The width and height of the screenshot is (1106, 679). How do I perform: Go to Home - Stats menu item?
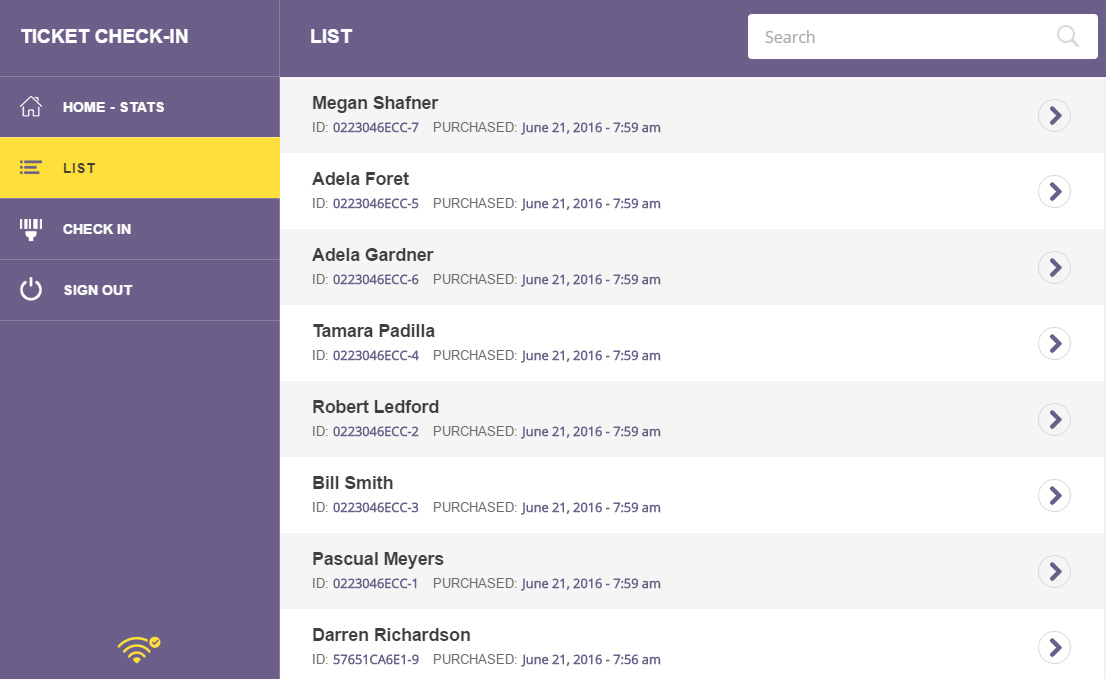pyautogui.click(x=113, y=107)
